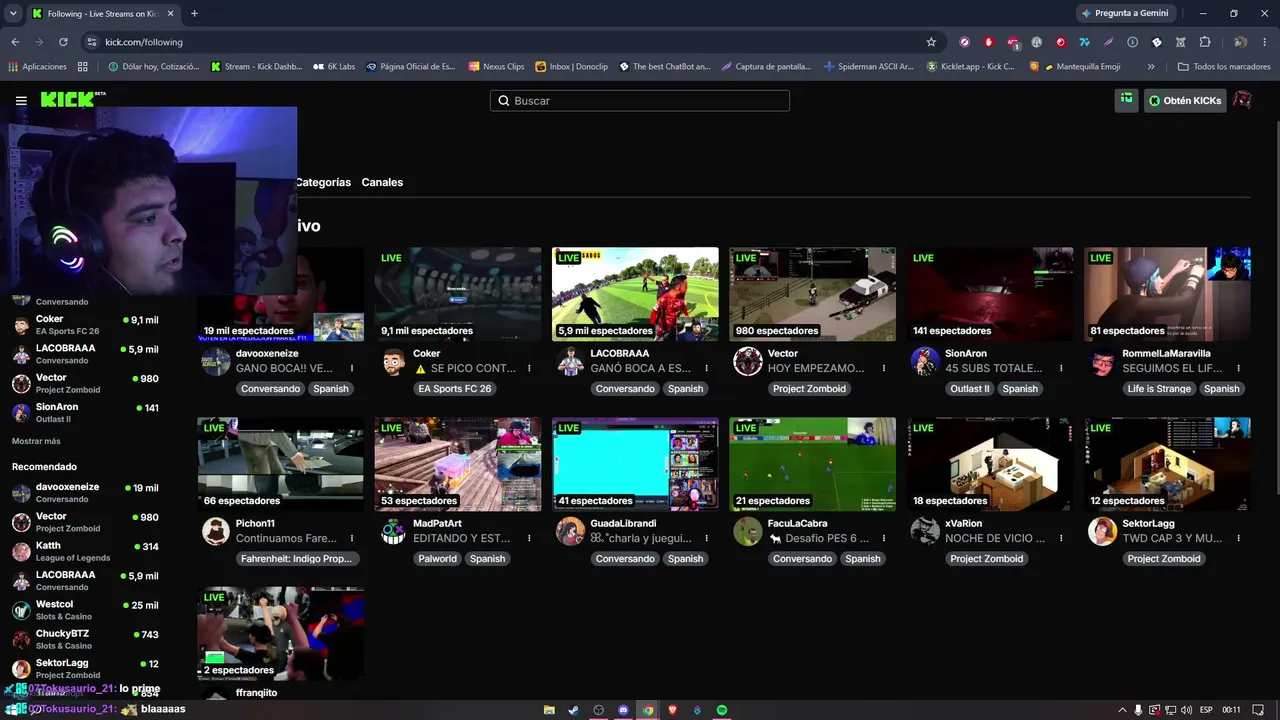
Task: Open Brave browser from the taskbar
Action: (673, 710)
